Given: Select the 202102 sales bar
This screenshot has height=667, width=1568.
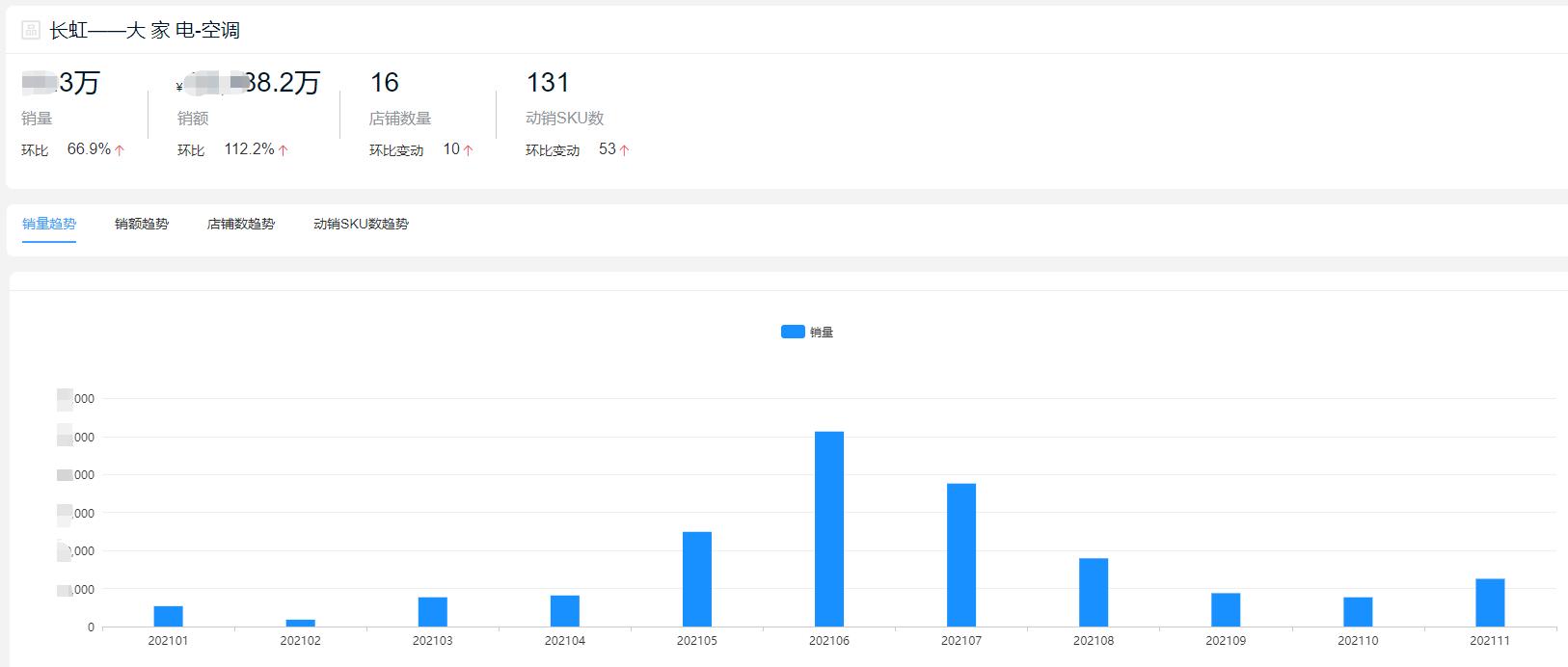Looking at the screenshot, I should (301, 624).
